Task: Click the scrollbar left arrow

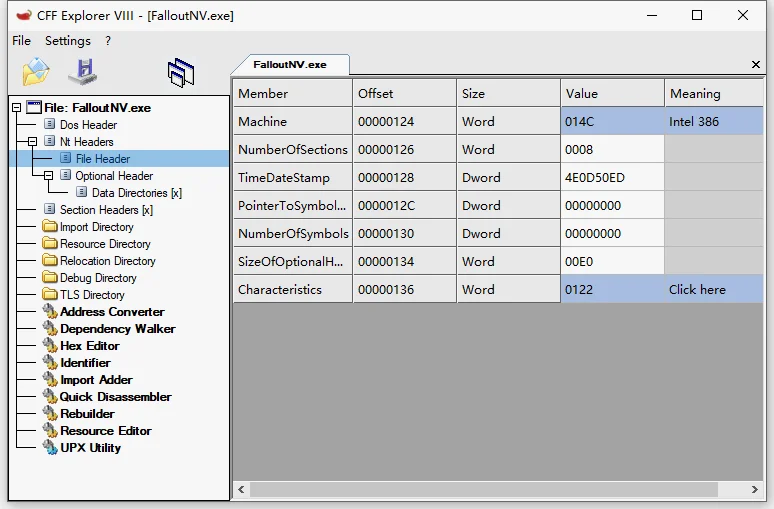Action: (241, 489)
